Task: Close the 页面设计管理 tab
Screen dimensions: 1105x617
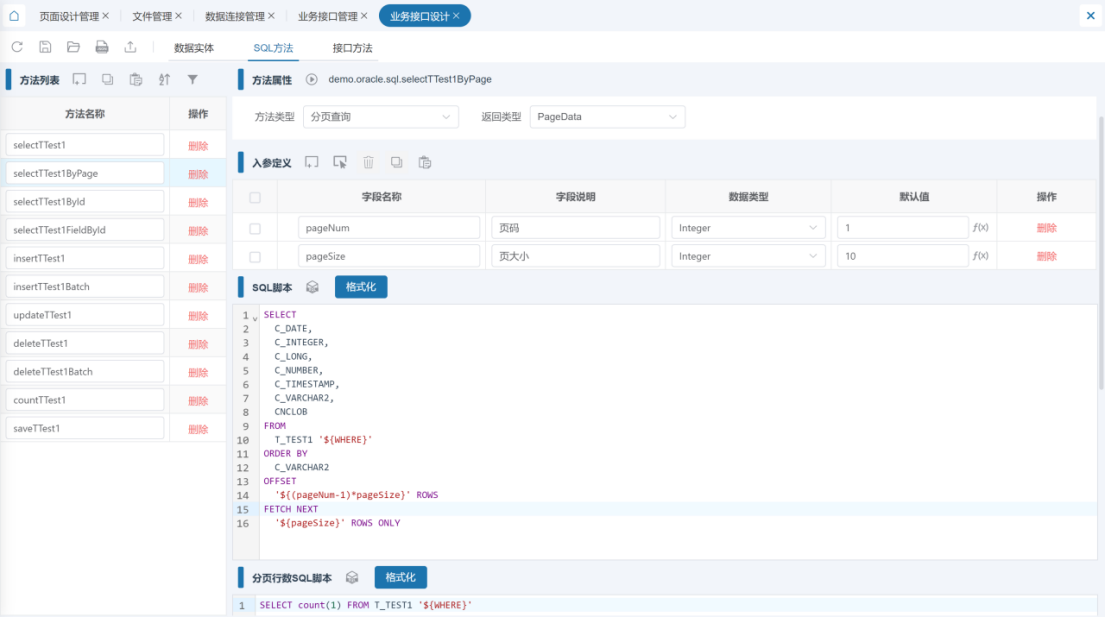Action: click(x=106, y=15)
